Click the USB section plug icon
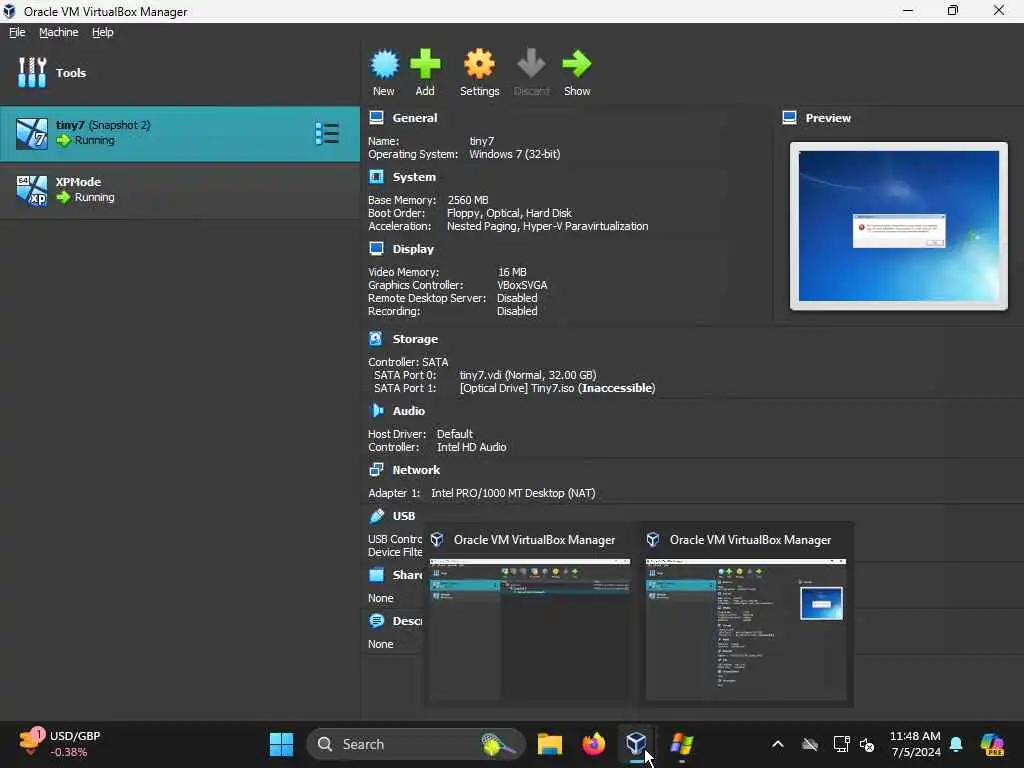The width and height of the screenshot is (1024, 768). 376,515
